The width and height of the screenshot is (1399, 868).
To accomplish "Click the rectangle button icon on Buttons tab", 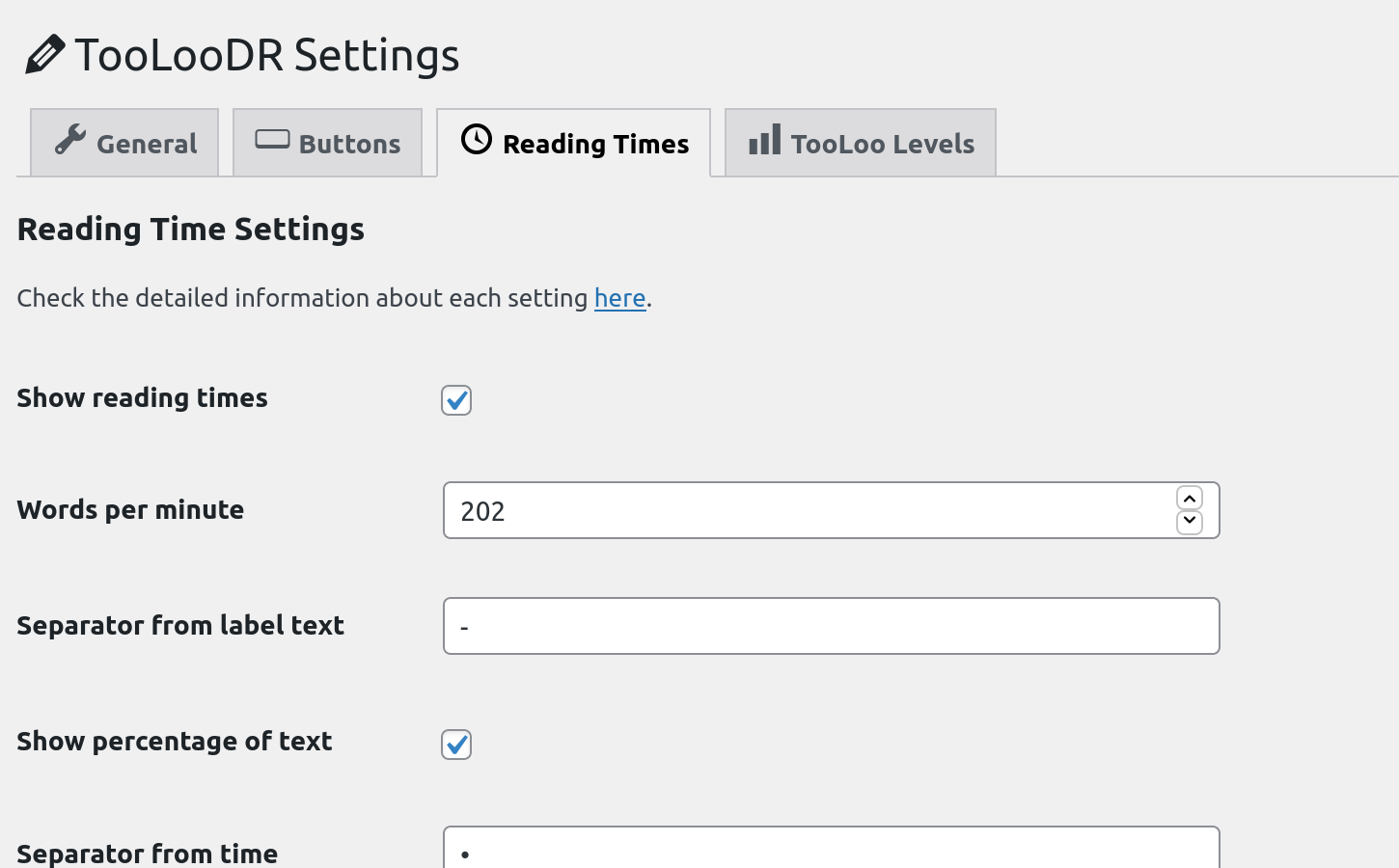I will click(272, 140).
